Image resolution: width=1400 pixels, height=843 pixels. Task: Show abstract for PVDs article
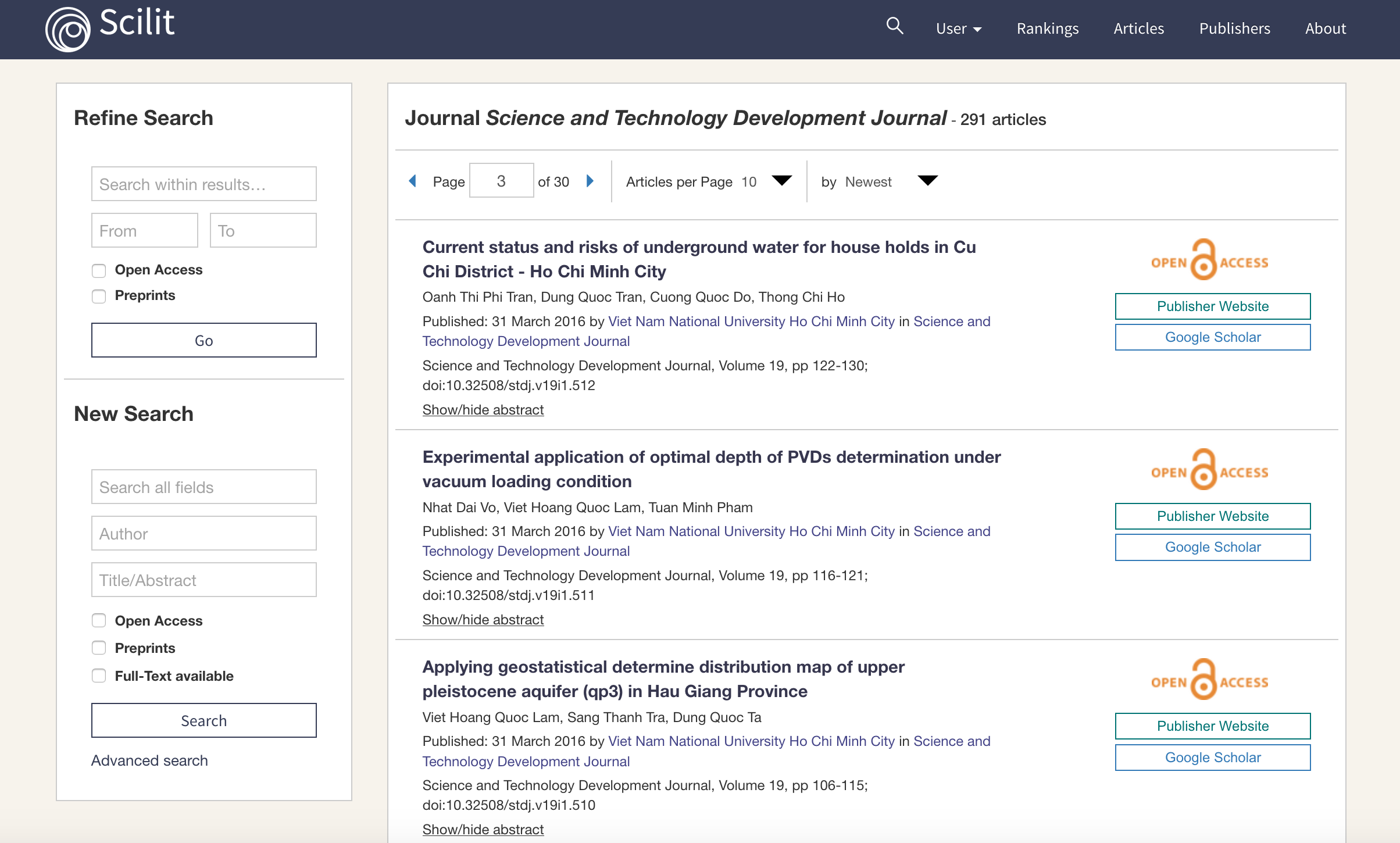click(x=483, y=620)
